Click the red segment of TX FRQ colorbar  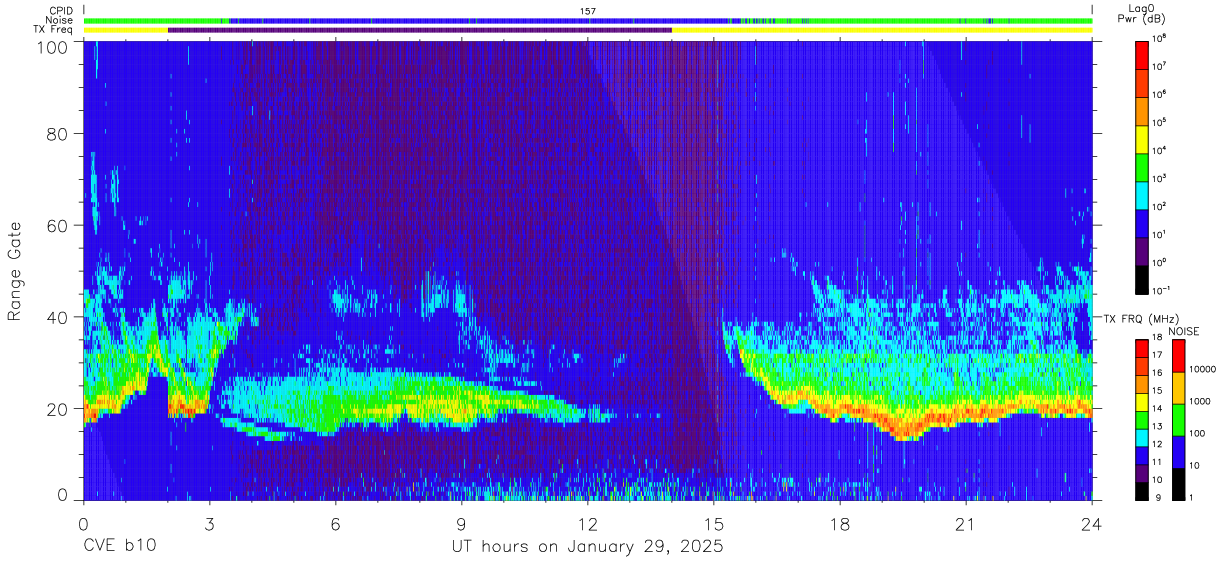pyautogui.click(x=1142, y=349)
